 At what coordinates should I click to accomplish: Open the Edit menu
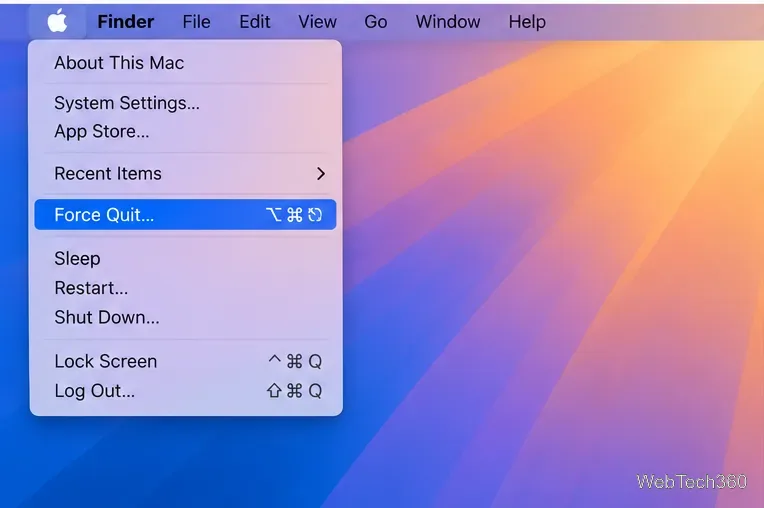click(254, 22)
